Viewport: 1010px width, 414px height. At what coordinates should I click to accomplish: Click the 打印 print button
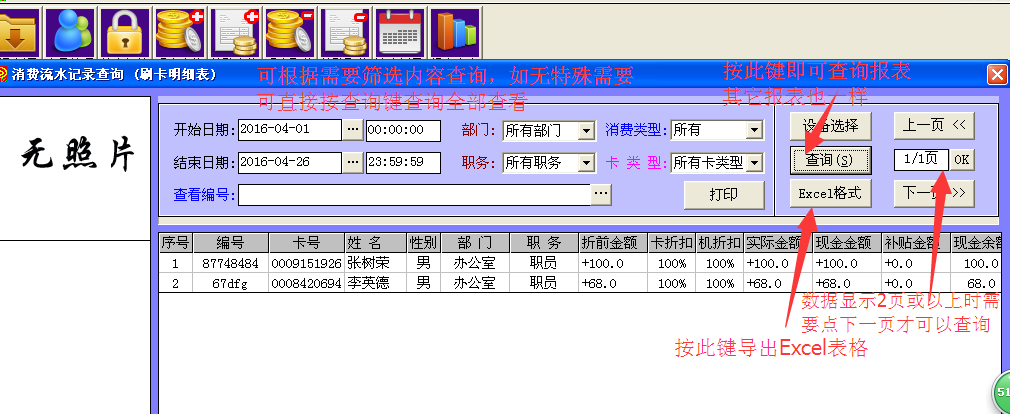click(x=724, y=194)
